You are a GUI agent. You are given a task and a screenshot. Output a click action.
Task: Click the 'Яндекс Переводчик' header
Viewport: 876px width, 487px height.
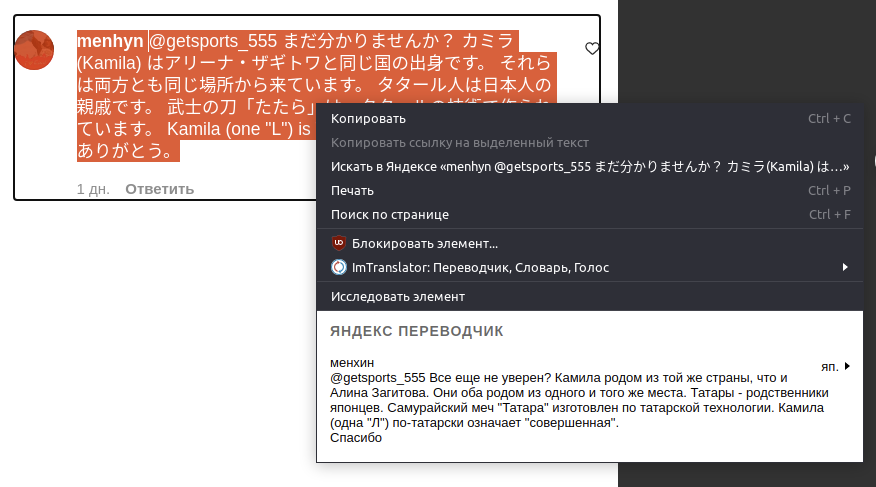pos(417,331)
